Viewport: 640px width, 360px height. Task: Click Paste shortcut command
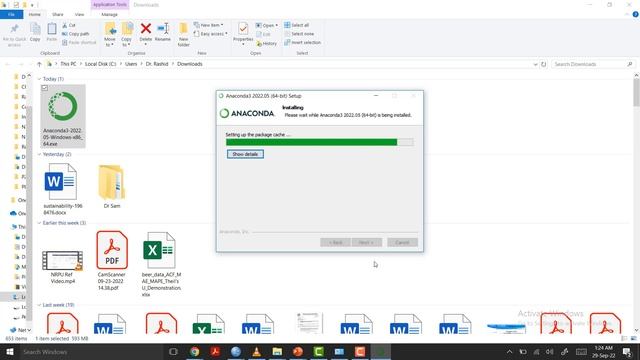coord(79,42)
